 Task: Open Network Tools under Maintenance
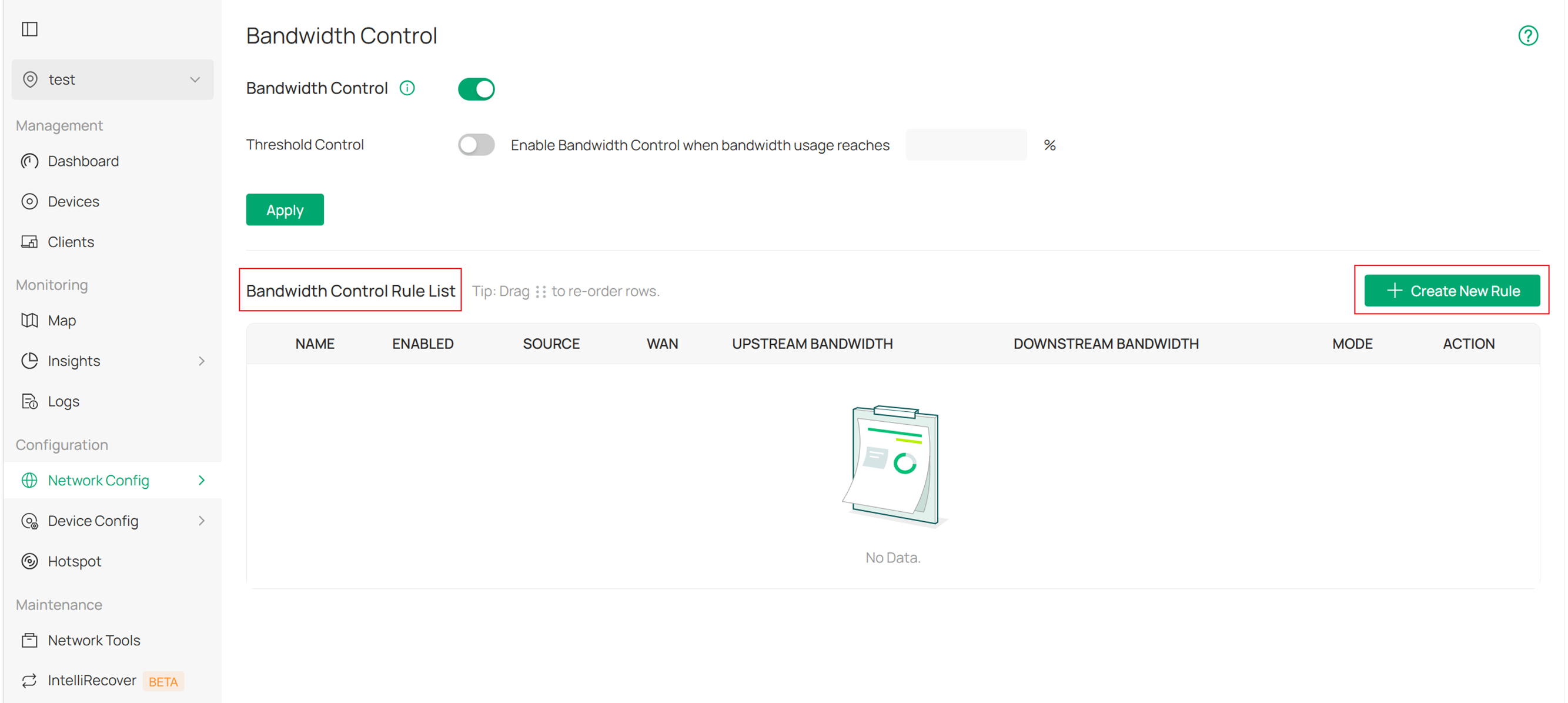pyautogui.click(x=93, y=639)
